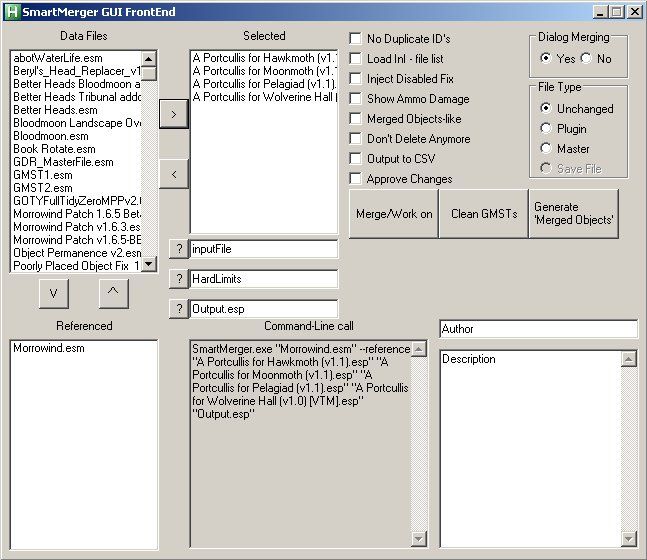
Task: Select Poorly Placed Object Fix entry
Action: pyautogui.click(x=77, y=266)
